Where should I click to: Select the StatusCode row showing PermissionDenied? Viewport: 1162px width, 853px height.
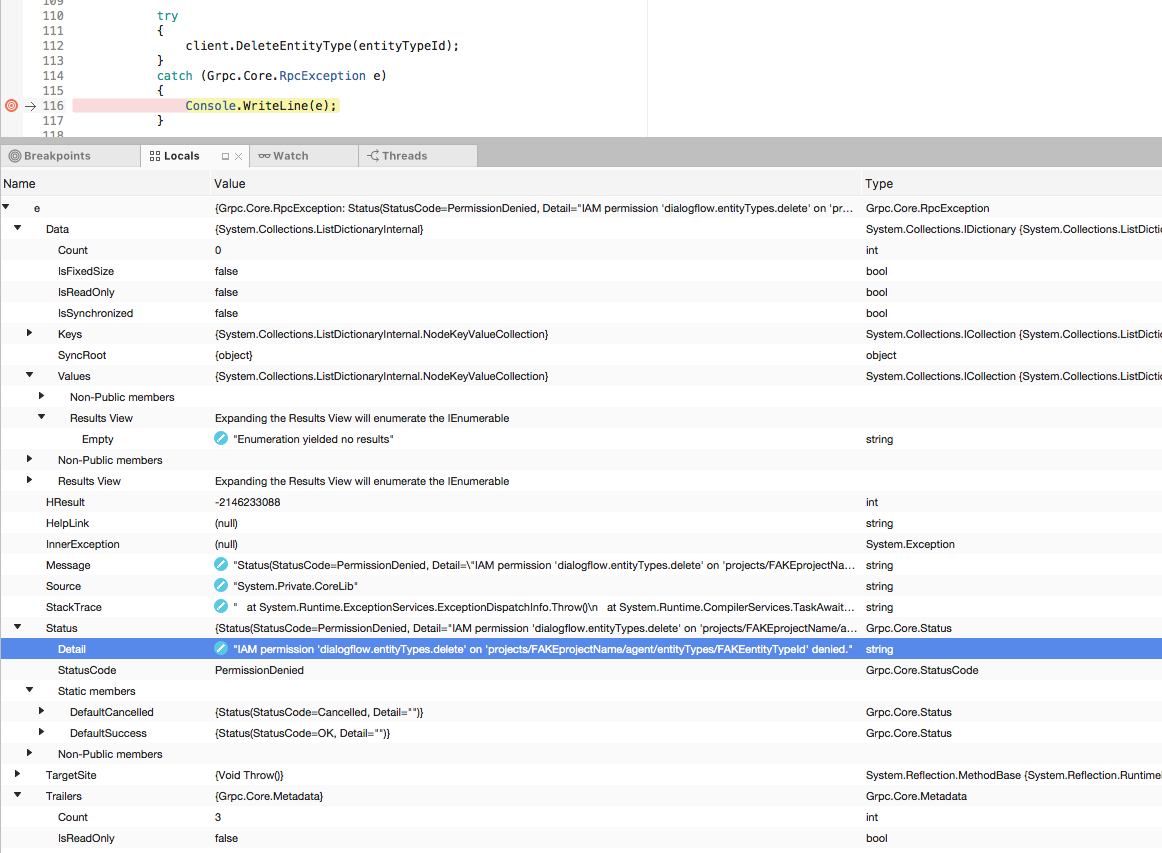pyautogui.click(x=300, y=669)
